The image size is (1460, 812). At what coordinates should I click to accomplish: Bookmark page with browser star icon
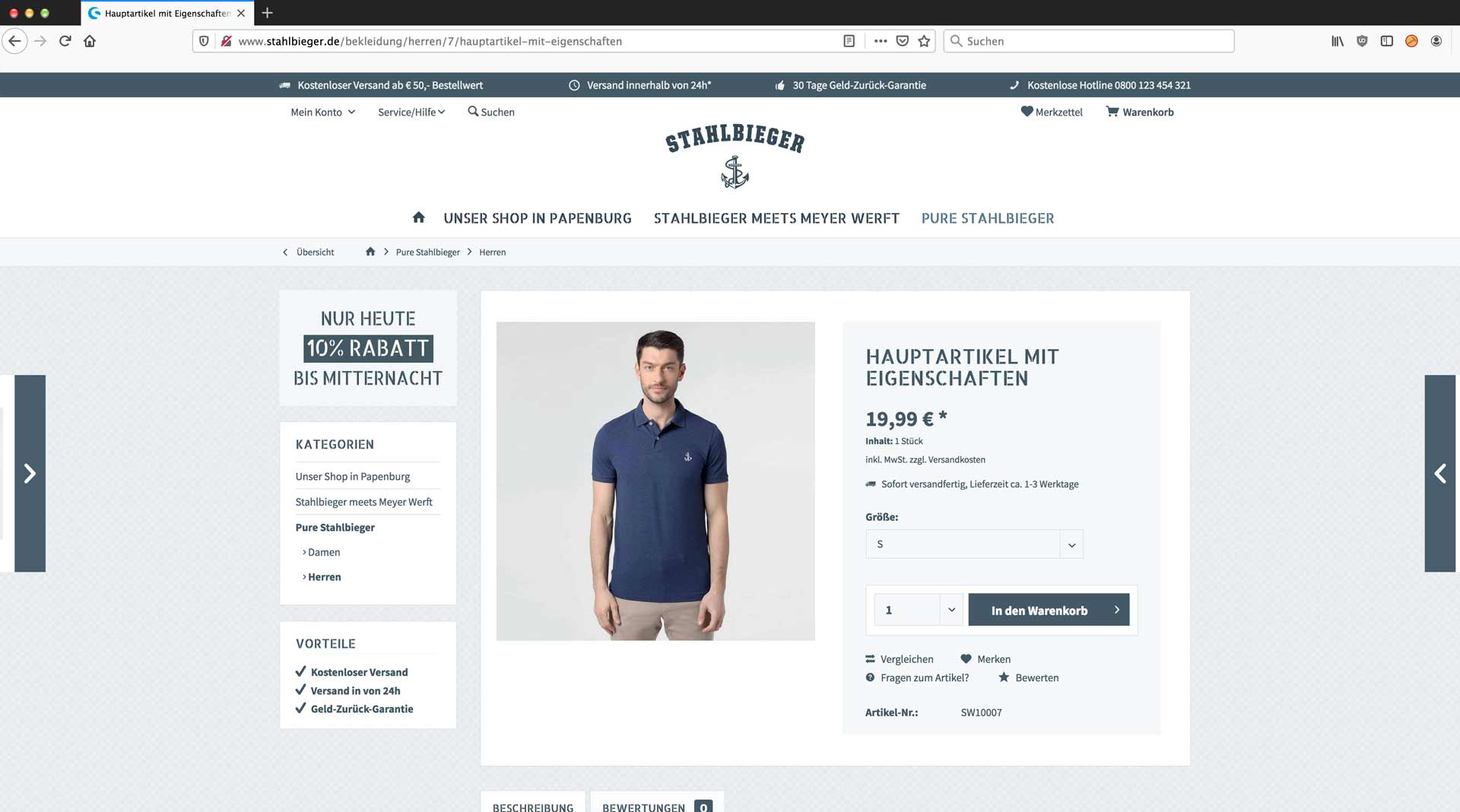coord(924,41)
